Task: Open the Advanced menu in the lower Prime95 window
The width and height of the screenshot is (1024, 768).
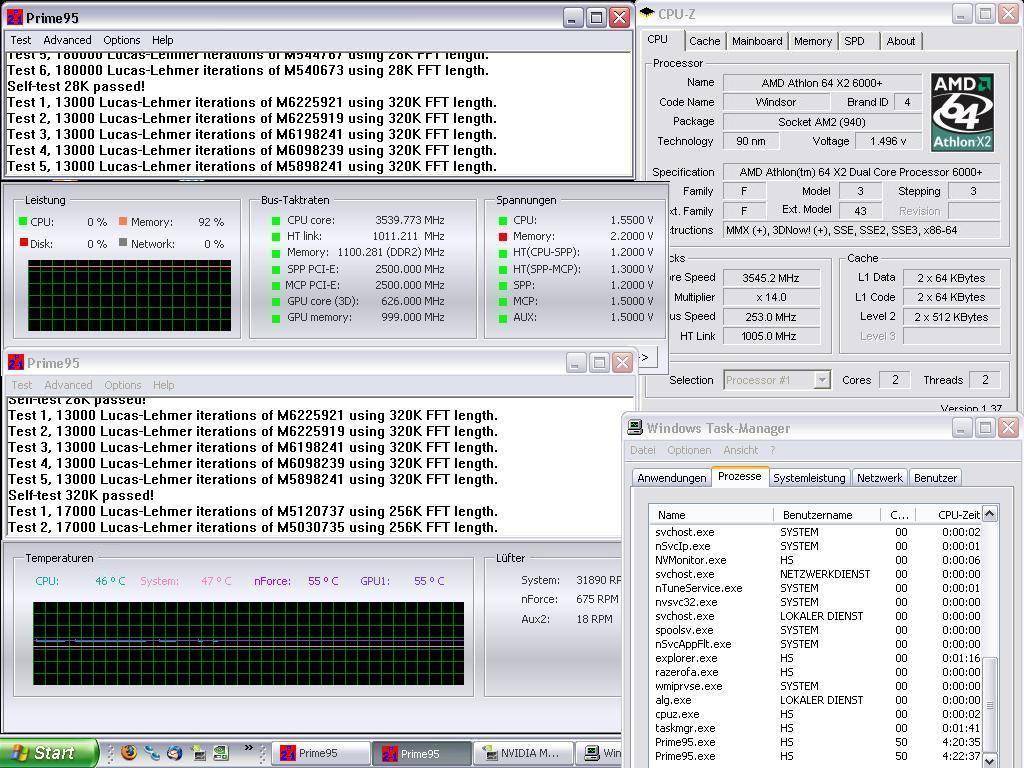Action: [x=68, y=385]
